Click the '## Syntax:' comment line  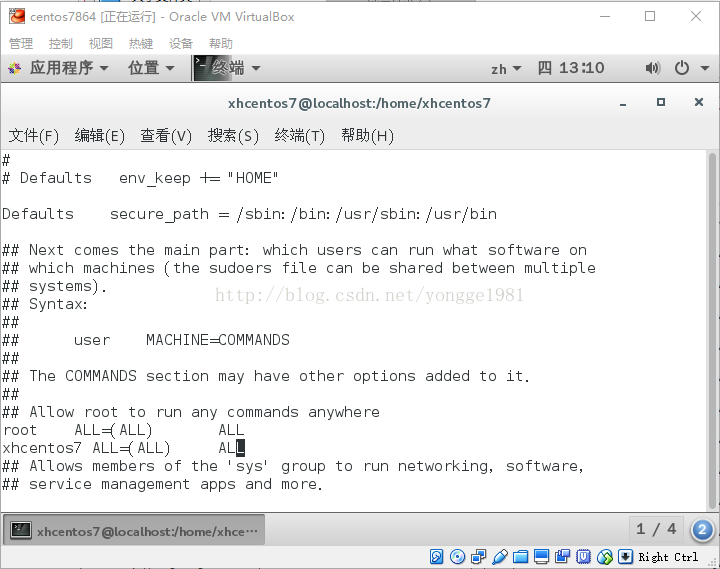[x=45, y=304]
